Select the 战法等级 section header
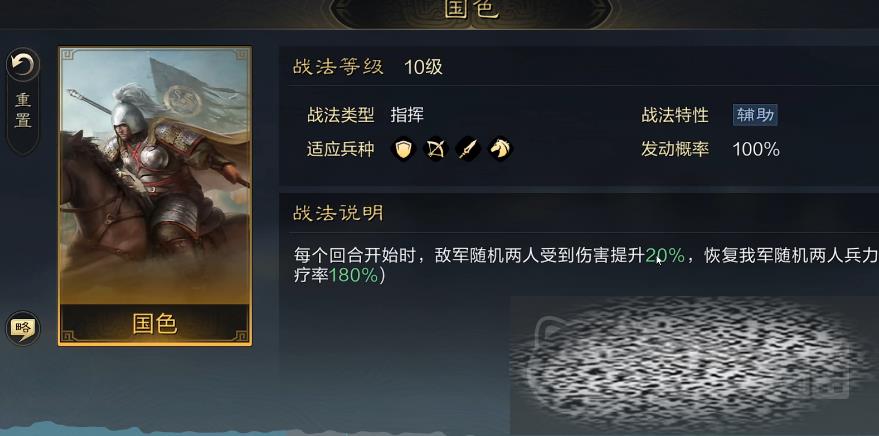The image size is (879, 436). click(x=338, y=67)
